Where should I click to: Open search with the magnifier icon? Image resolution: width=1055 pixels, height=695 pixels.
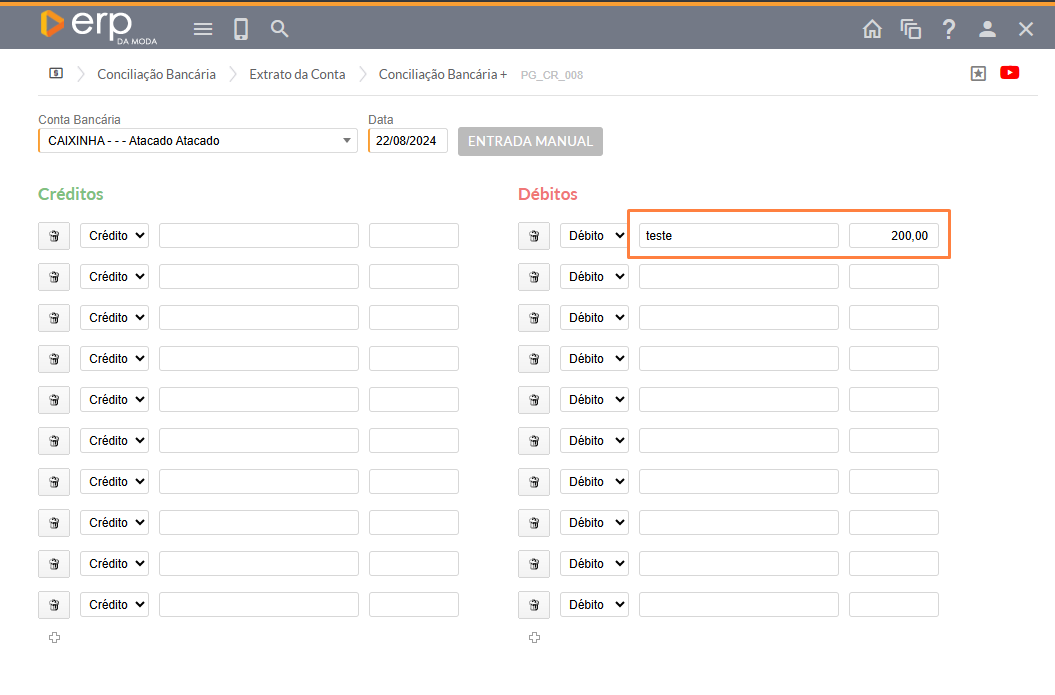click(x=280, y=29)
